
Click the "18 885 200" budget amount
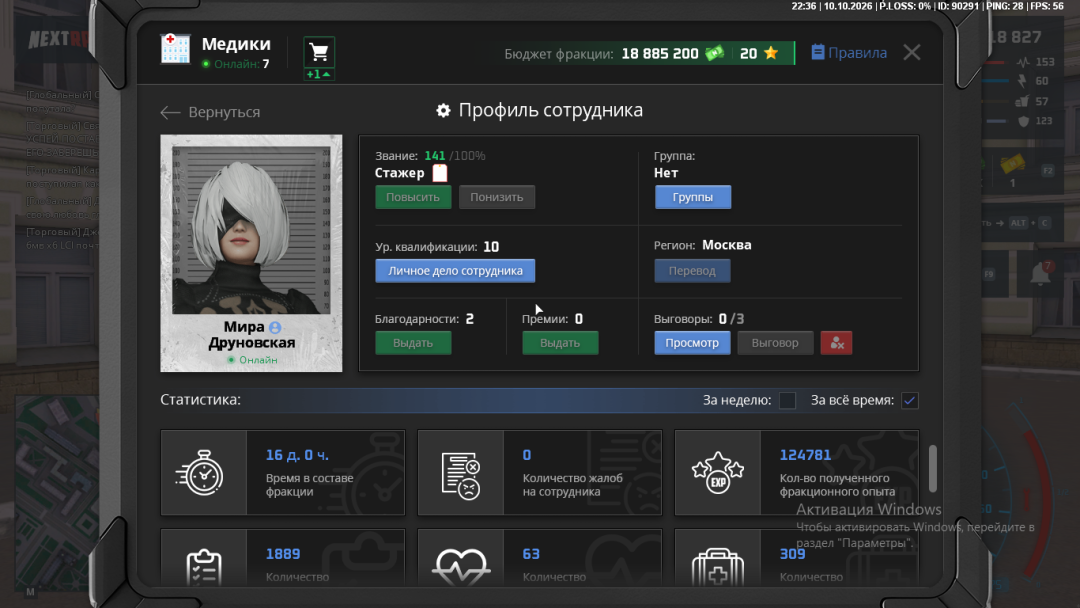(x=660, y=54)
